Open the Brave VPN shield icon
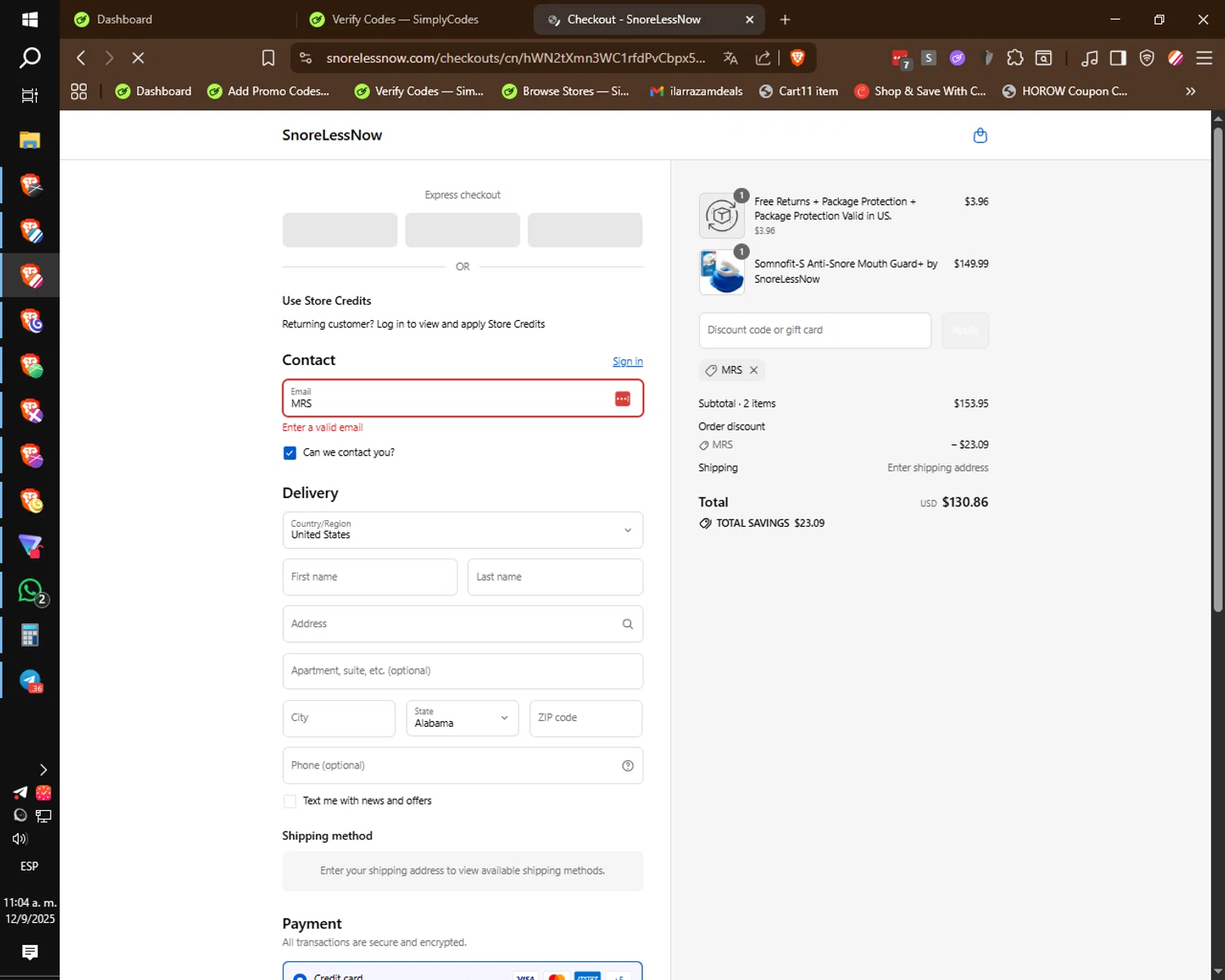The height and width of the screenshot is (980, 1225). 1147,58
